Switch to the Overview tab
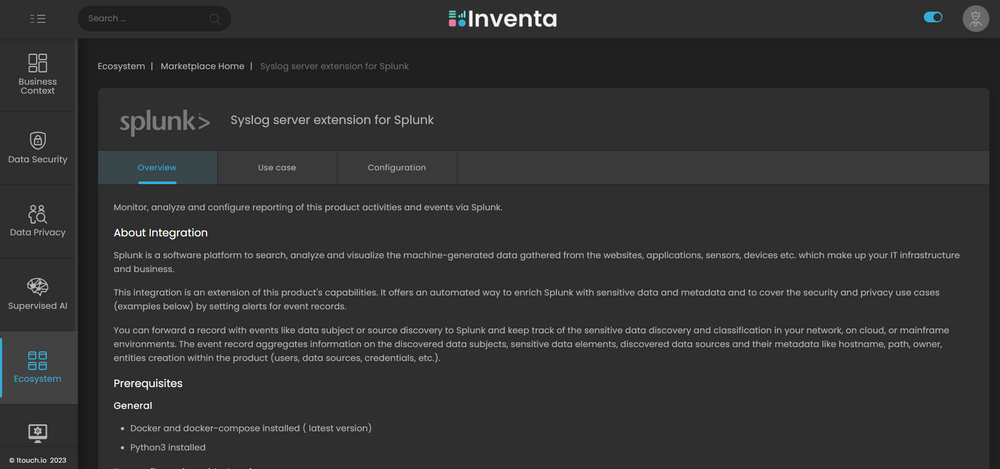1000x469 pixels. click(158, 168)
